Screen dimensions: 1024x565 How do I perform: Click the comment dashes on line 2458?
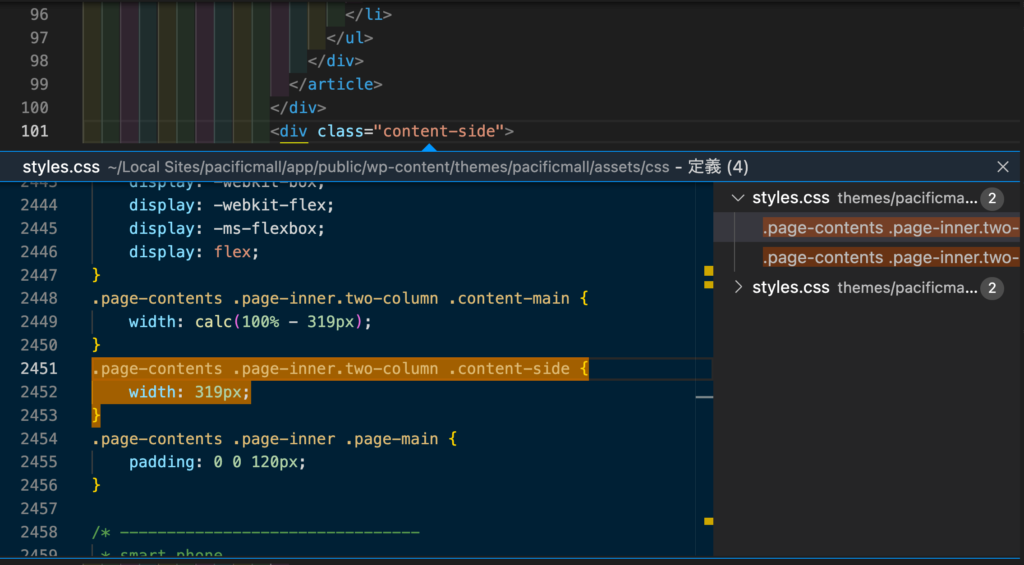tap(269, 532)
